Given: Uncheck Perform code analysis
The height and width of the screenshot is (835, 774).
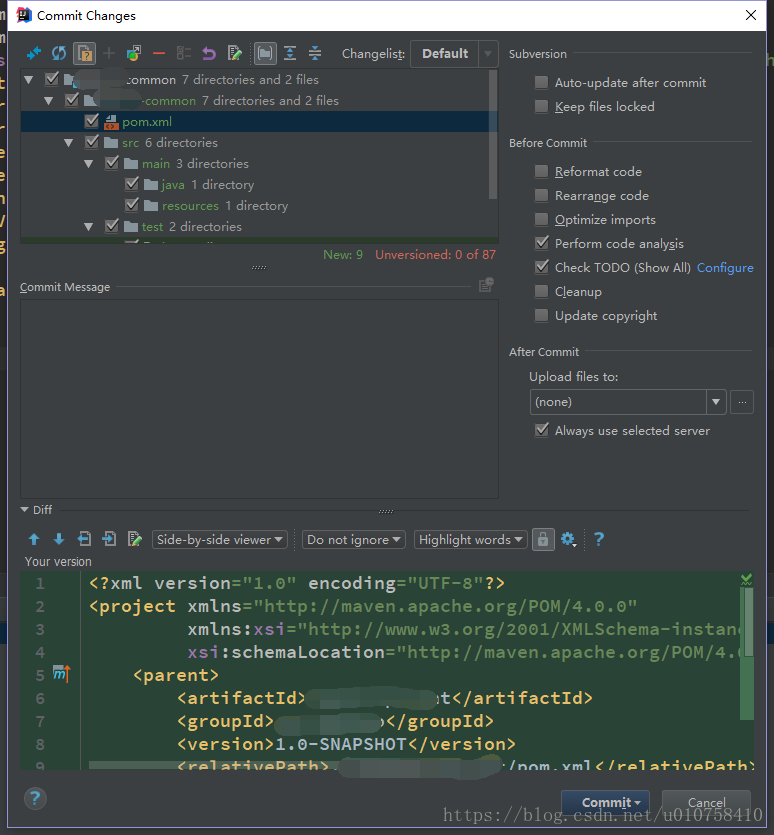Looking at the screenshot, I should click(541, 243).
